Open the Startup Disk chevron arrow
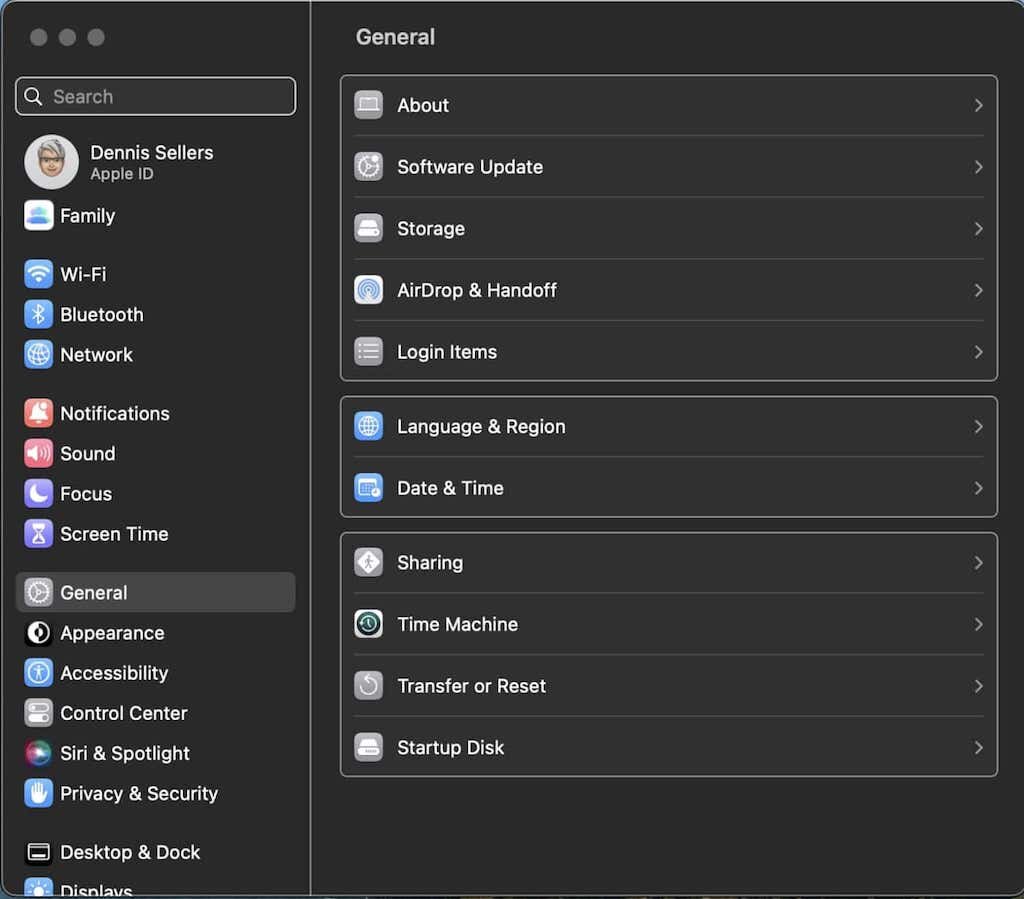Viewport: 1024px width, 899px height. click(978, 748)
